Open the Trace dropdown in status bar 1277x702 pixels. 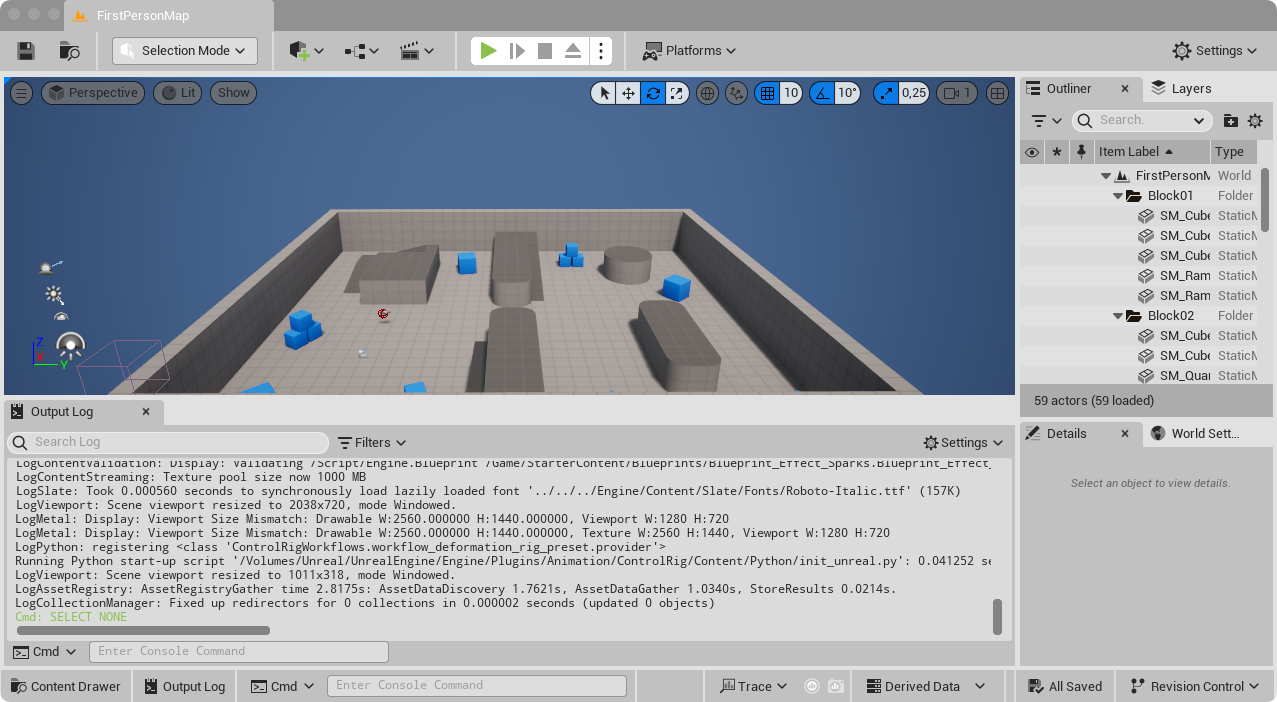[753, 686]
